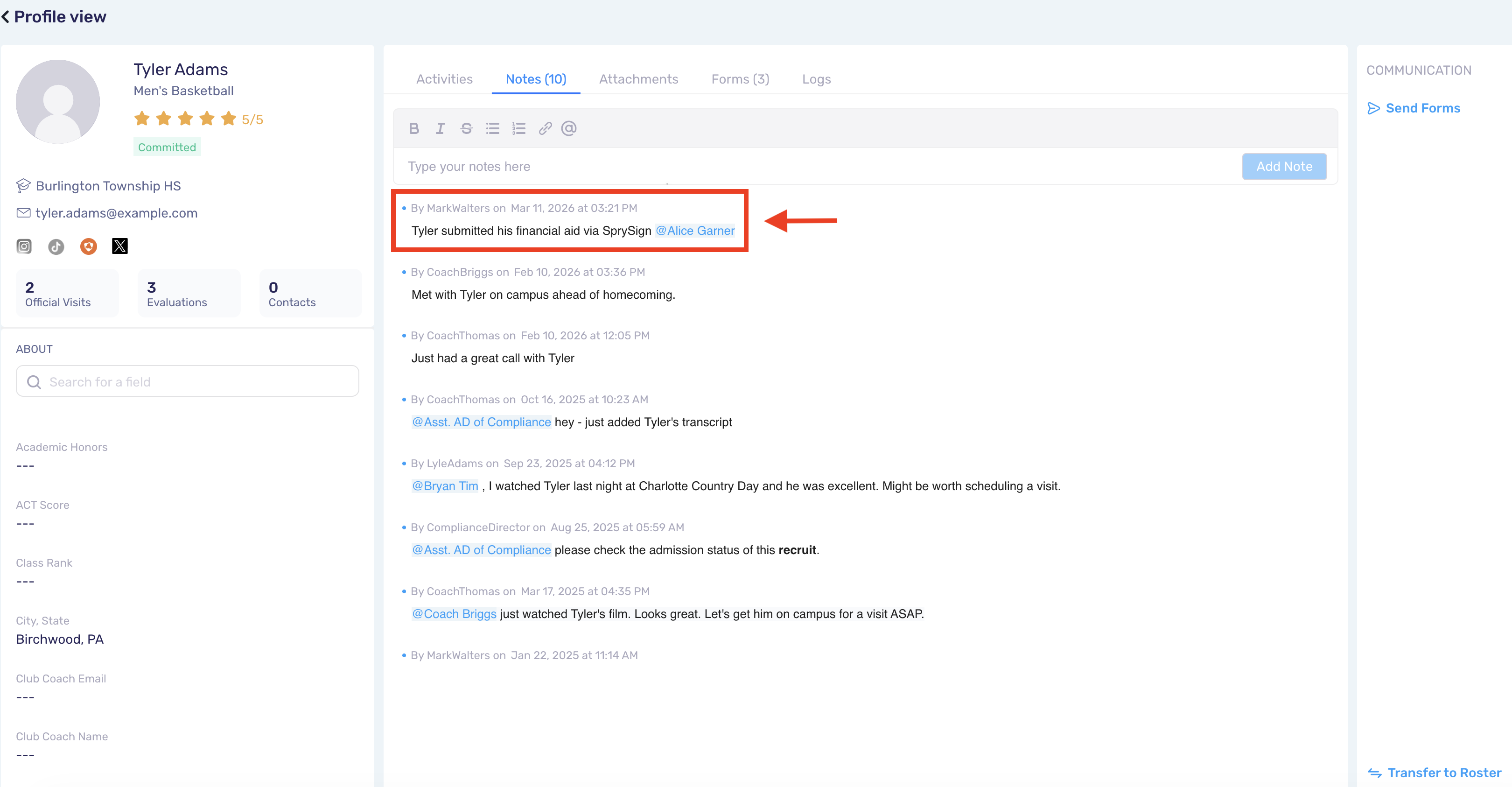This screenshot has height=787, width=1512.
Task: Click the orange social profile icon
Action: [89, 246]
